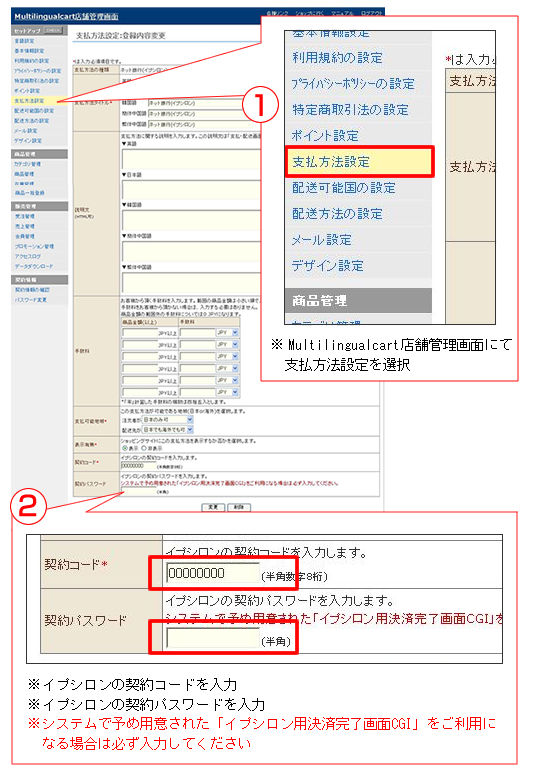Click the enlarged 契約コード field showing 00000000
This screenshot has width=540, height=770.
point(213,574)
